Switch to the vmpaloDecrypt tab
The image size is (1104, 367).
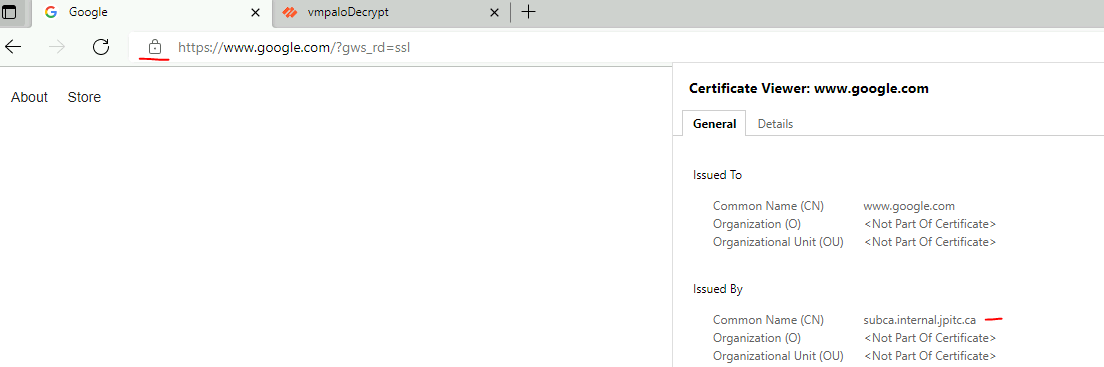tap(392, 13)
